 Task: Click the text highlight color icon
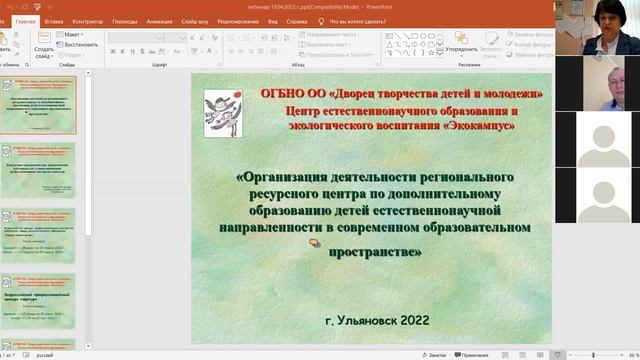(195, 51)
